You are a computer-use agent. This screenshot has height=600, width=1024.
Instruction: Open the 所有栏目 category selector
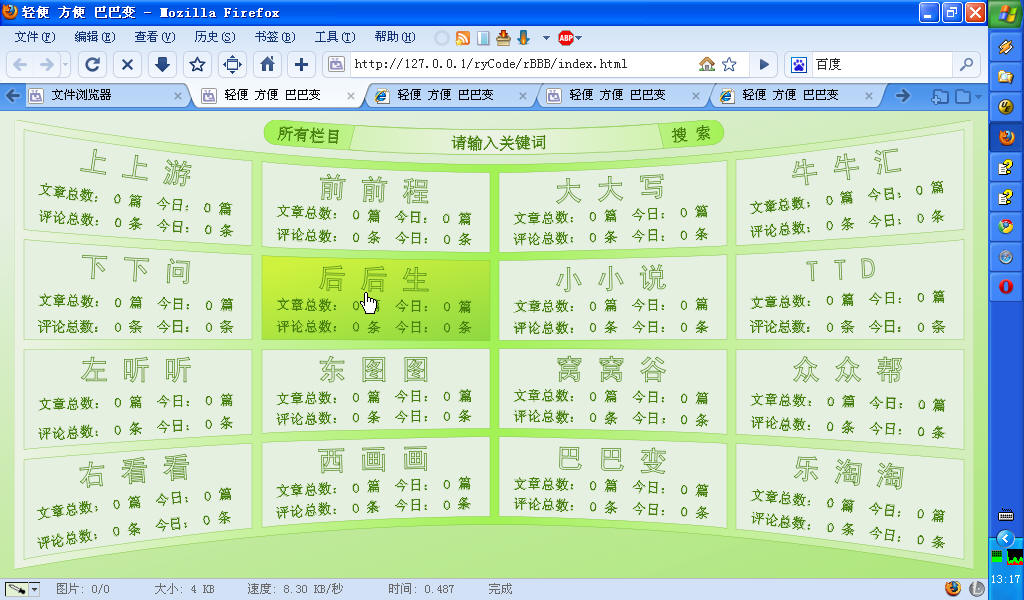click(x=308, y=135)
